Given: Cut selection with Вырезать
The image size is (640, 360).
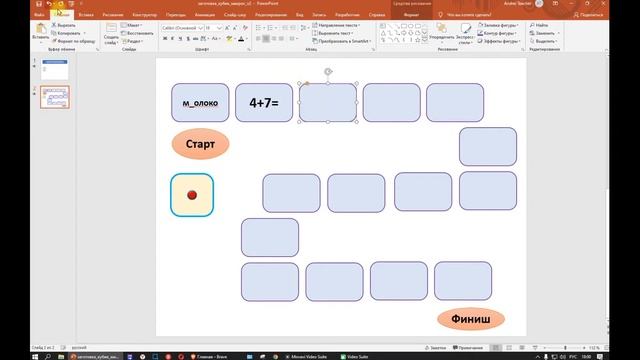Looking at the screenshot, I should 64,25.
